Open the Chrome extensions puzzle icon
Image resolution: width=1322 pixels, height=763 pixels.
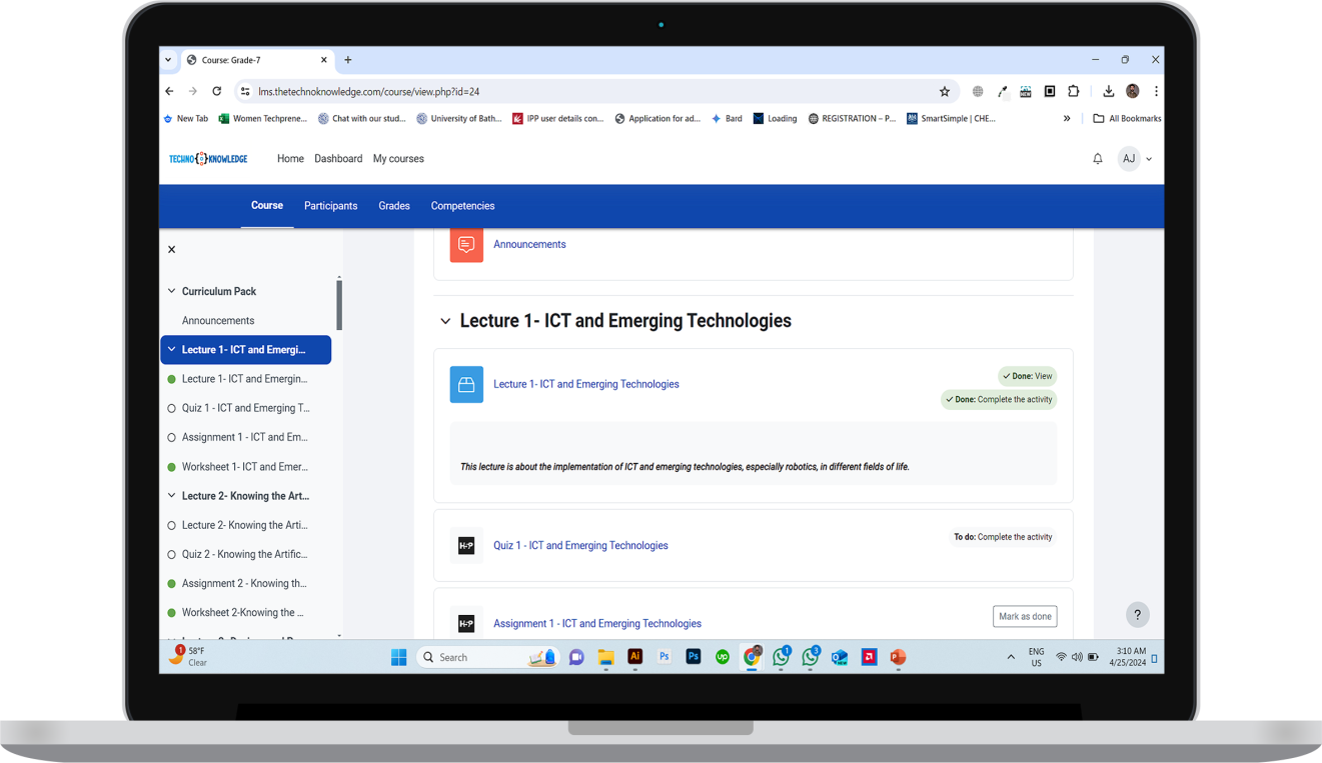pos(1073,91)
